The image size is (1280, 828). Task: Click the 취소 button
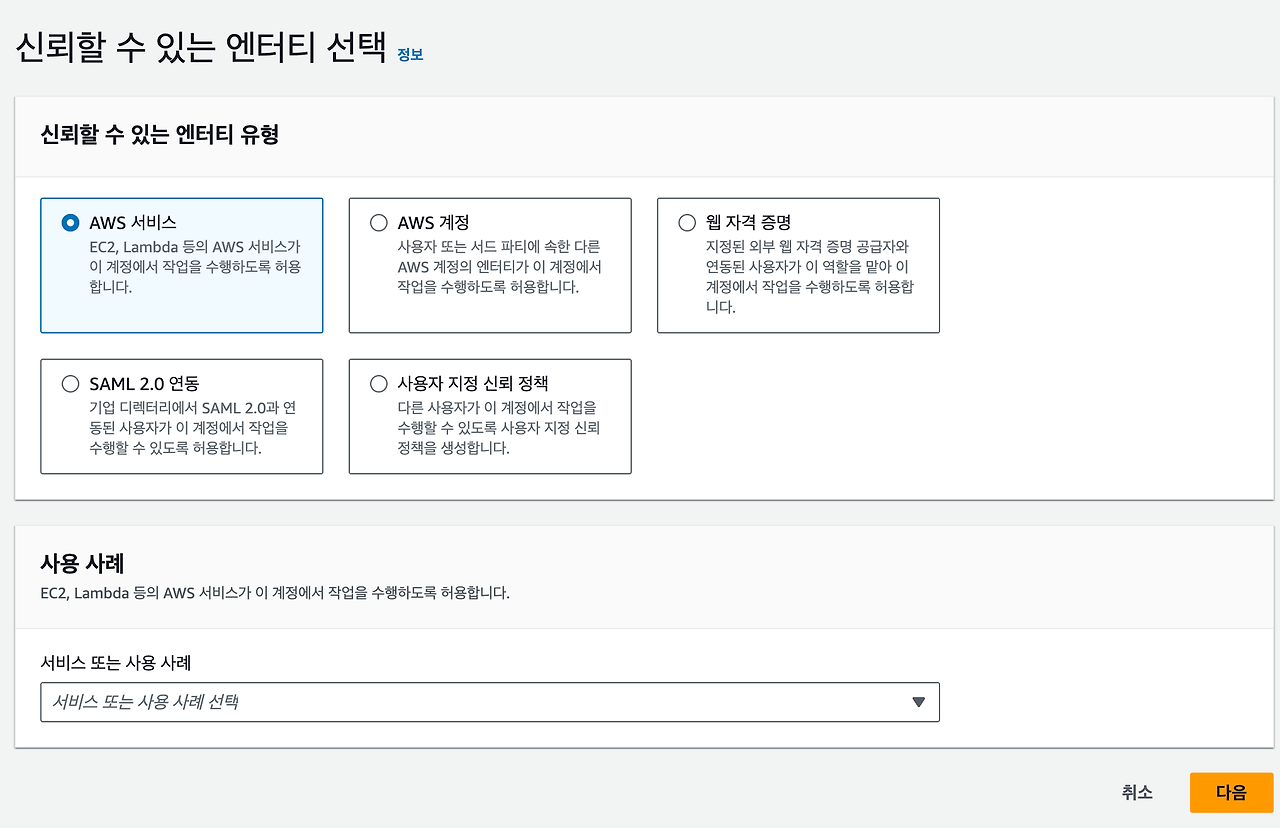[x=1137, y=793]
